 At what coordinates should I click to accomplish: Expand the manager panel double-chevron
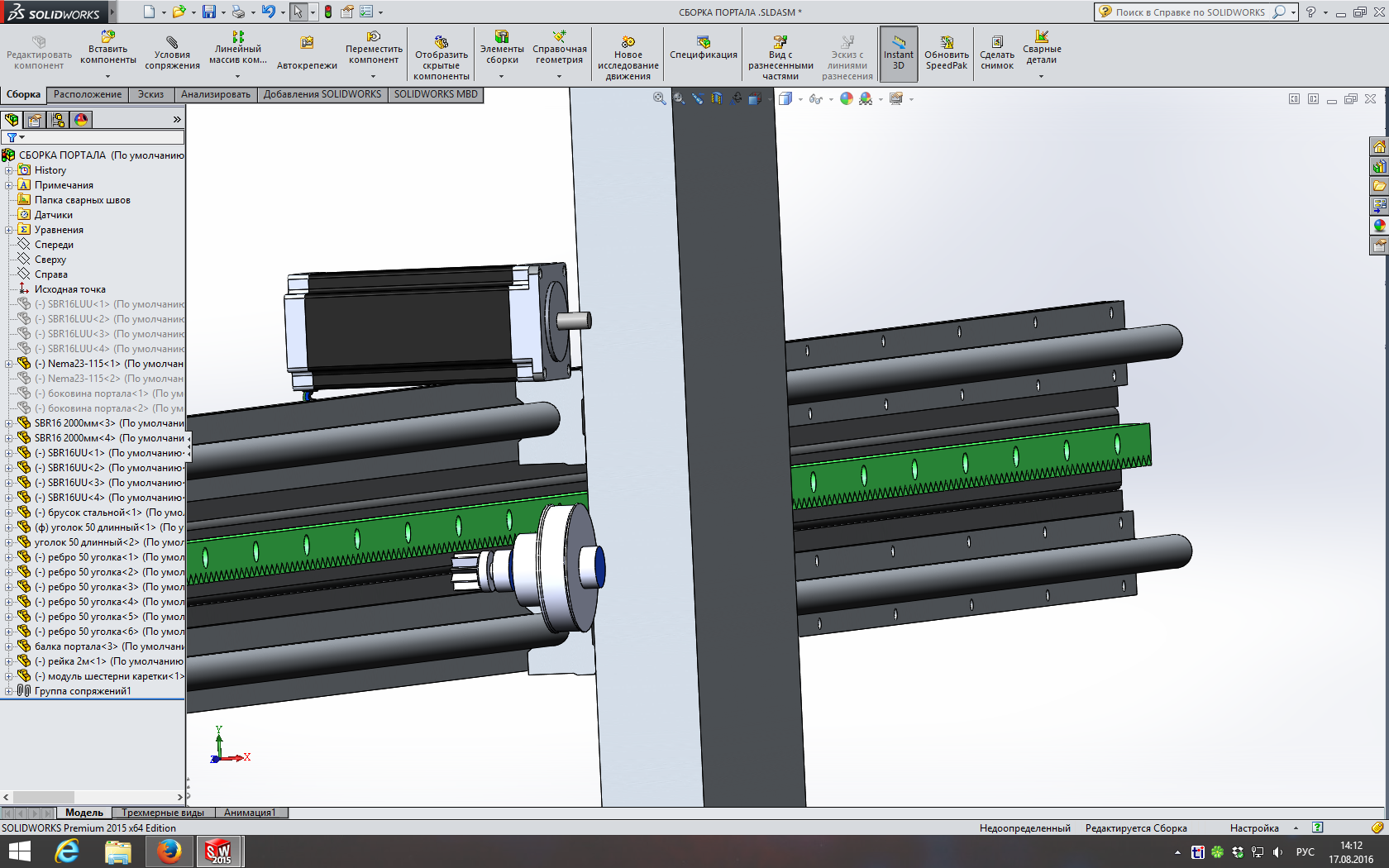point(177,120)
